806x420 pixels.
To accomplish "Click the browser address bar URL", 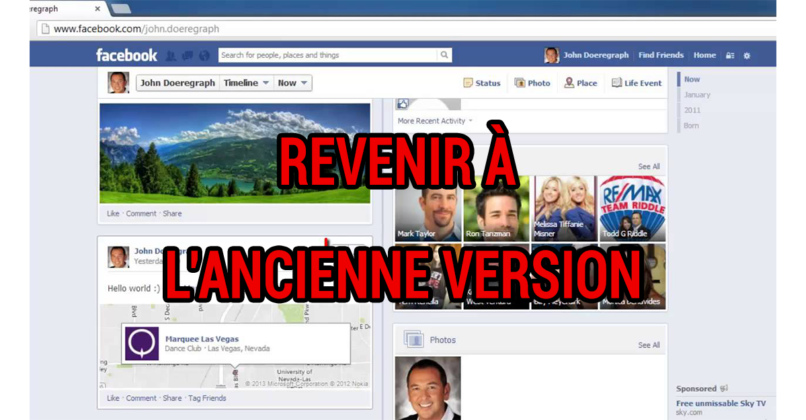I will [x=136, y=29].
